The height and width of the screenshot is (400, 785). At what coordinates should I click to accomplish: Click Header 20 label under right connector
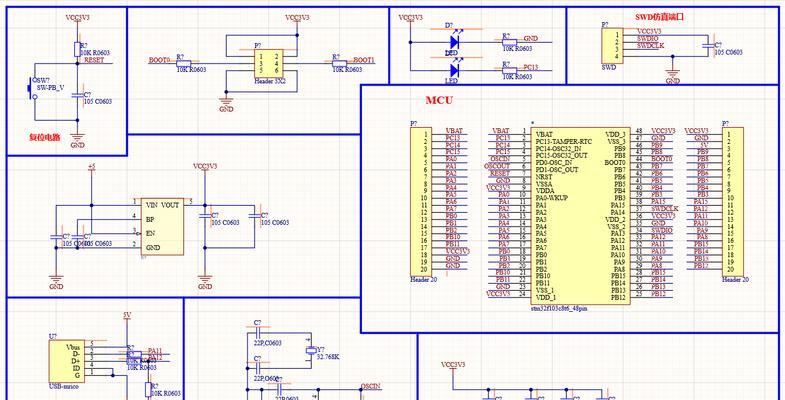735,279
